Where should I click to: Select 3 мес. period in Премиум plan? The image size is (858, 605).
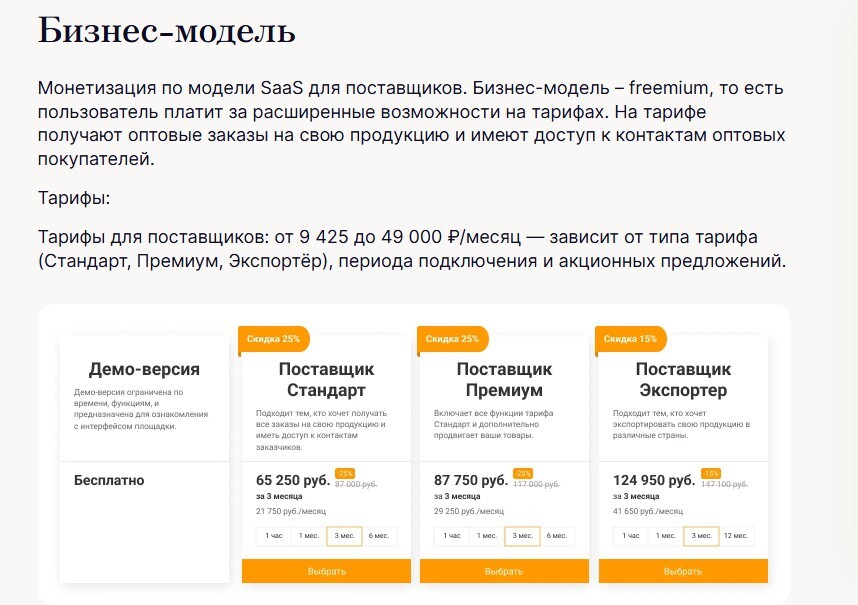click(x=522, y=536)
